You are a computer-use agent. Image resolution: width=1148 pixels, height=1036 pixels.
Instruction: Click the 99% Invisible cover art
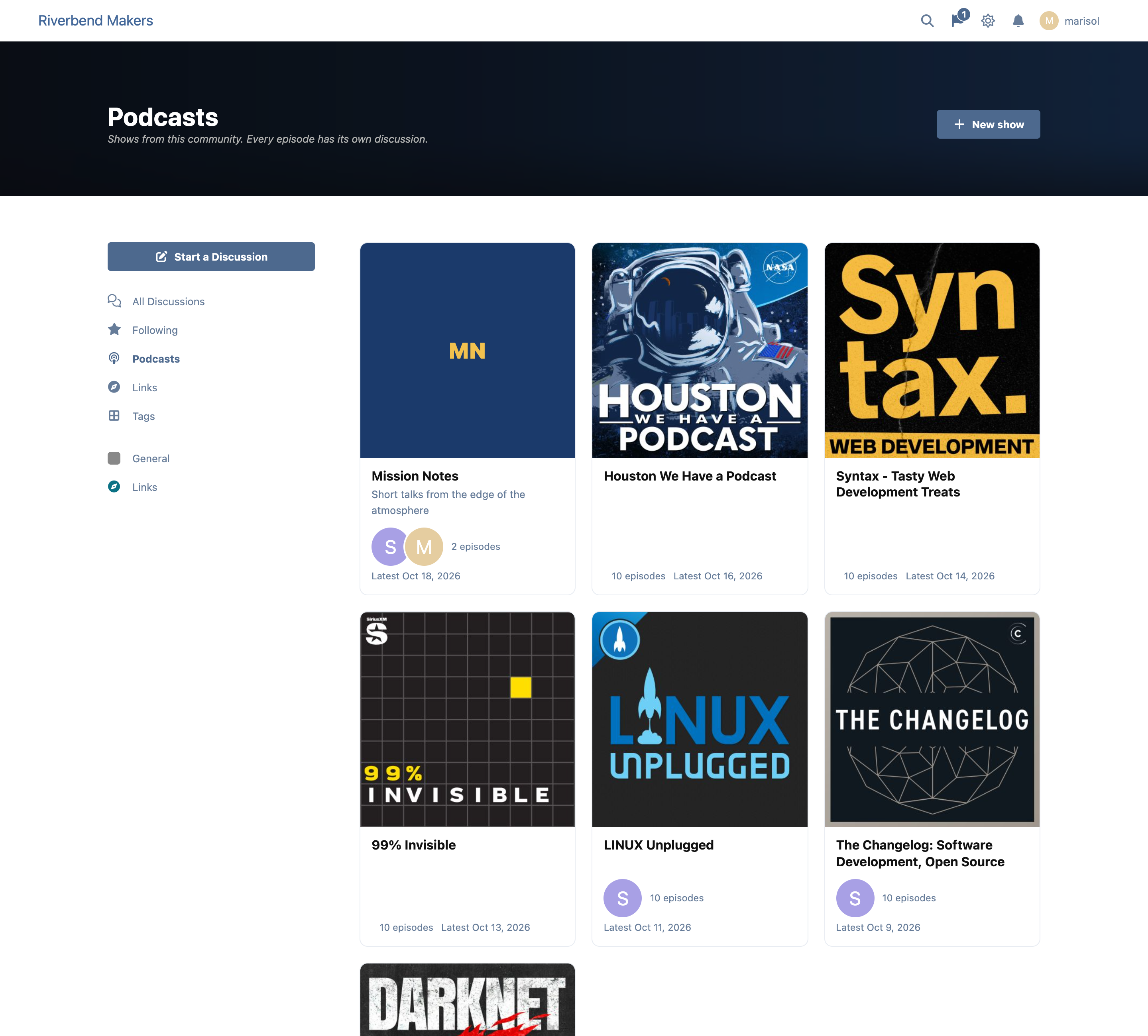point(468,720)
